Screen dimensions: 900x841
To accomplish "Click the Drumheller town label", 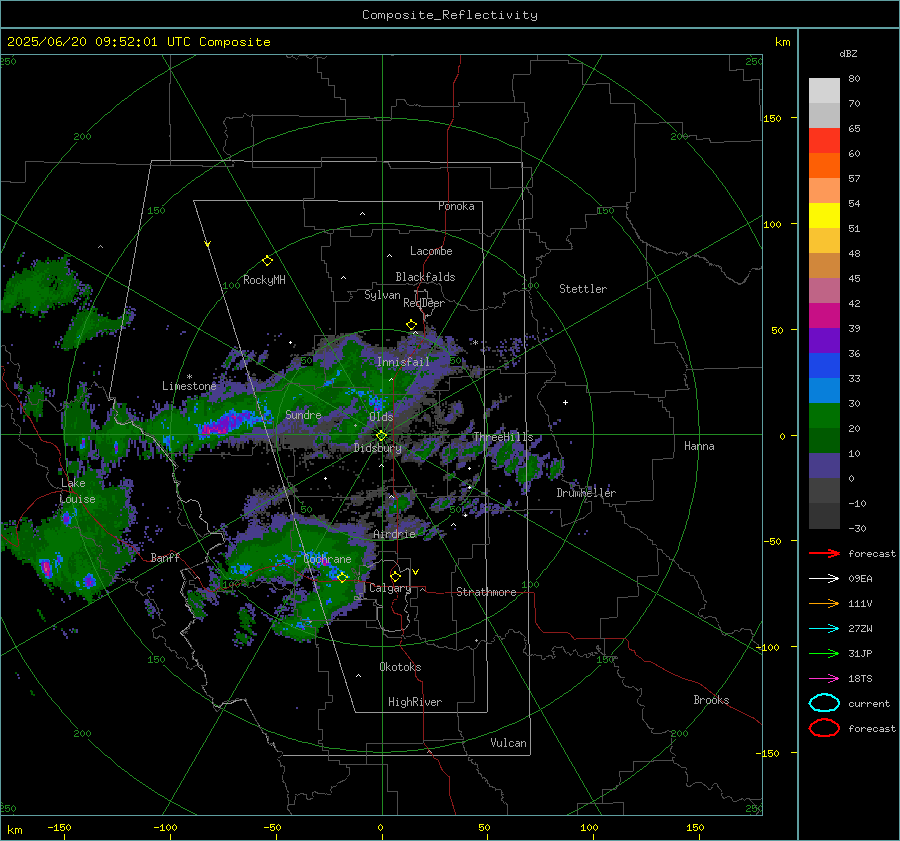I will (x=586, y=493).
